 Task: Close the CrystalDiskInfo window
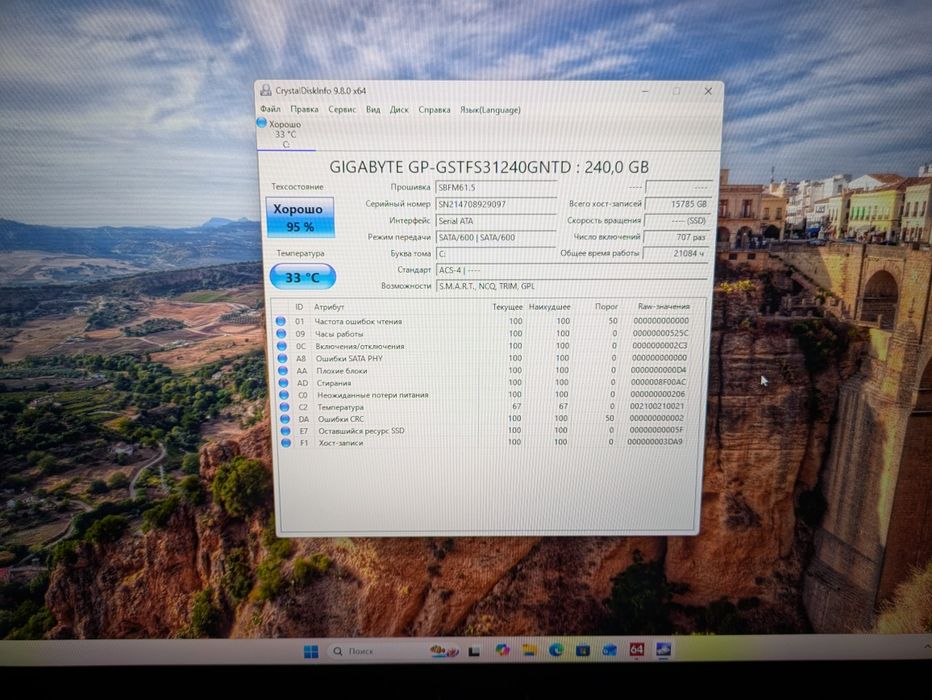coord(708,91)
